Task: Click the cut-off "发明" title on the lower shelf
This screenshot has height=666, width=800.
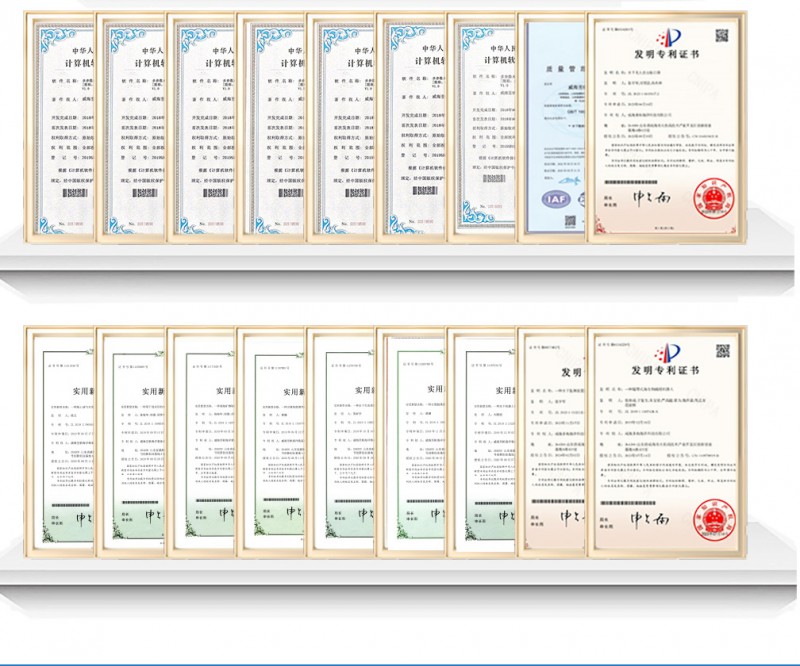Action: pos(572,373)
